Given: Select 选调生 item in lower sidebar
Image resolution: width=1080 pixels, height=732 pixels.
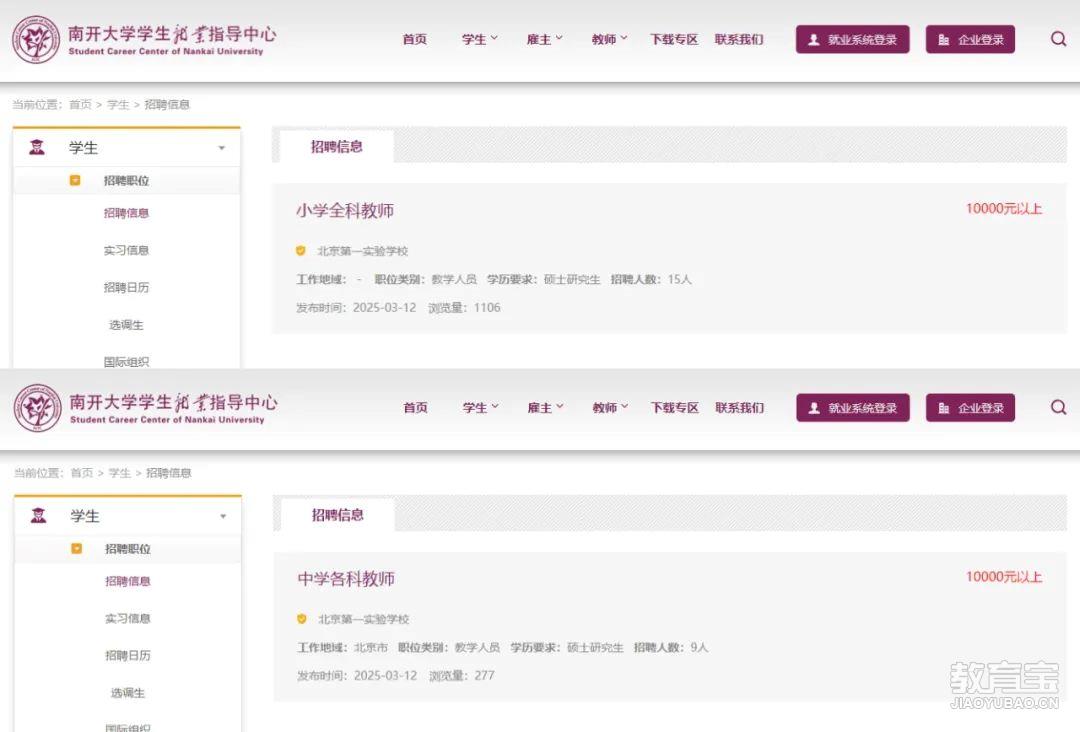Looking at the screenshot, I should pyautogui.click(x=127, y=693).
